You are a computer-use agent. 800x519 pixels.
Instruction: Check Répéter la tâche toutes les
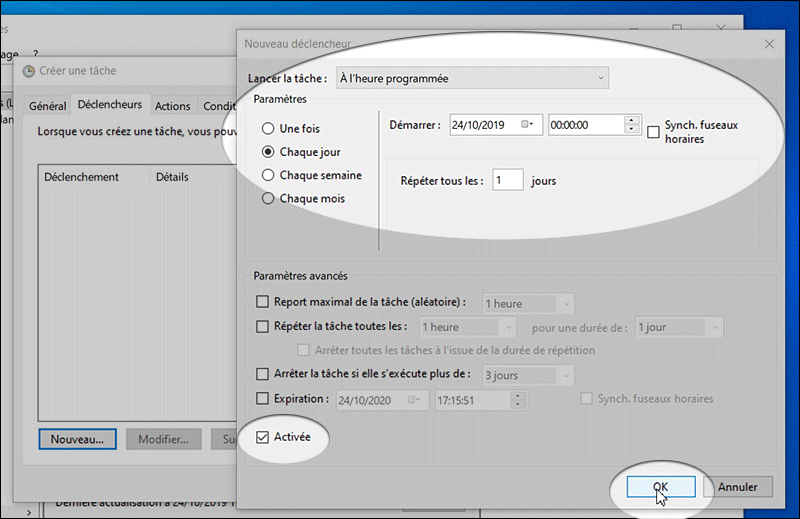coord(263,326)
